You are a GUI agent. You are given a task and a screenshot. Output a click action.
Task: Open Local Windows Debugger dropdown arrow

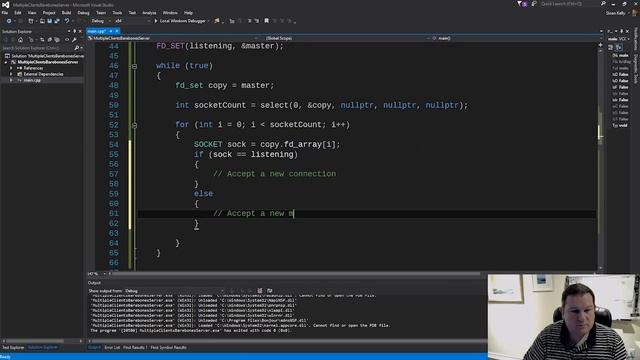[x=209, y=21]
